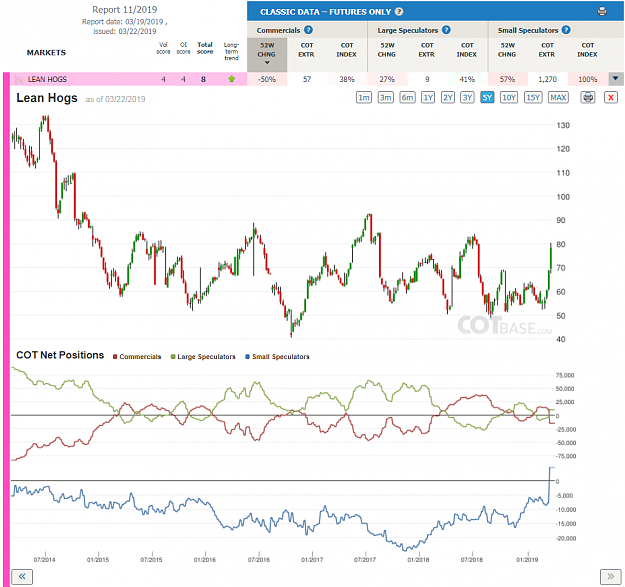Switch chart to MAX range
The width and height of the screenshot is (625, 587).
(558, 97)
